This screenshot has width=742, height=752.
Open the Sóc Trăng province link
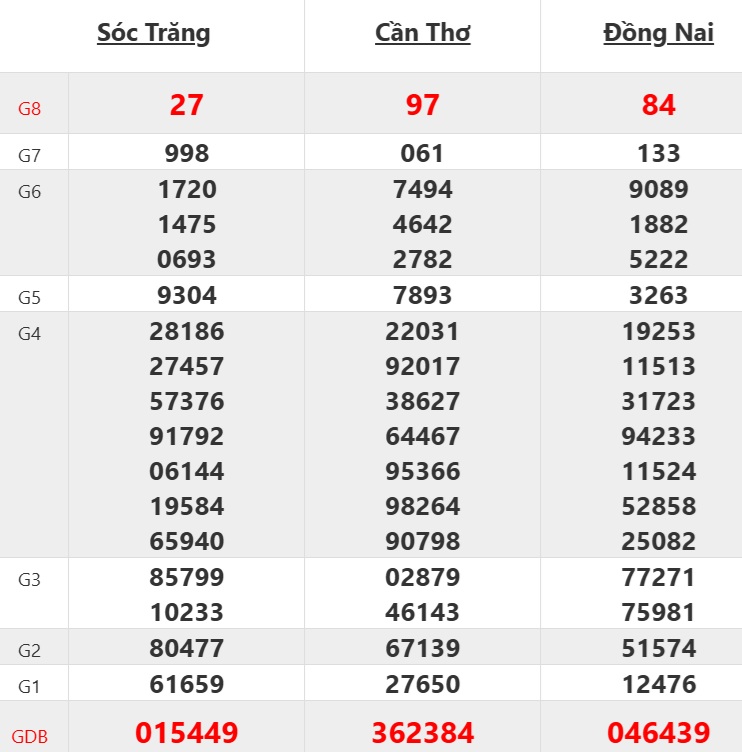(x=154, y=33)
